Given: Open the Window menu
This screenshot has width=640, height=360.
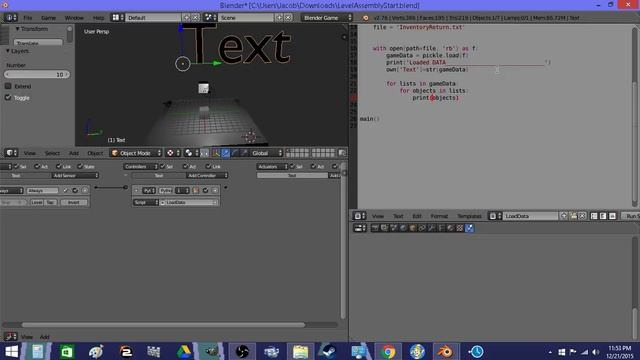Looking at the screenshot, I should point(74,18).
